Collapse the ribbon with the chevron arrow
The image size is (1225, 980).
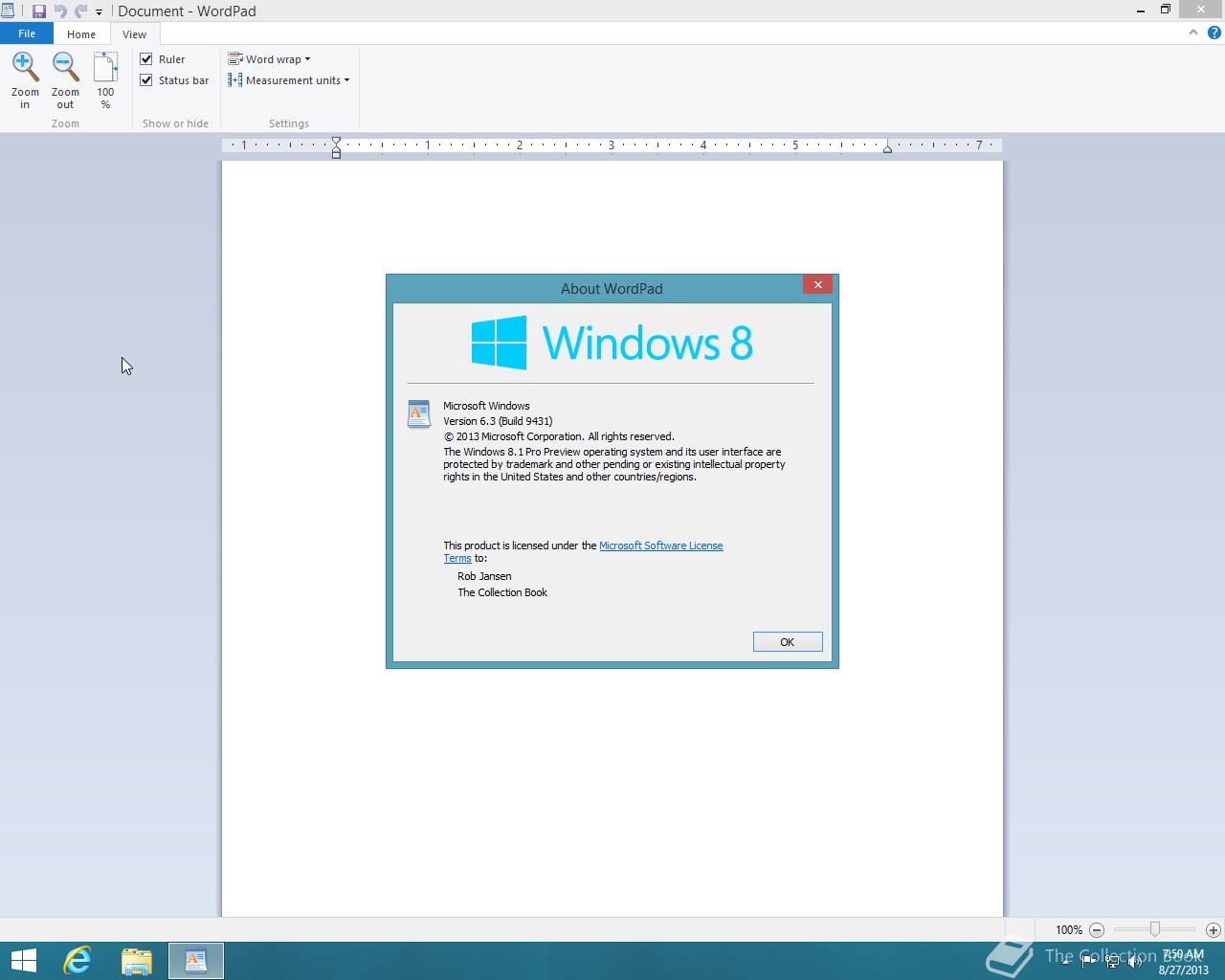coord(1192,33)
